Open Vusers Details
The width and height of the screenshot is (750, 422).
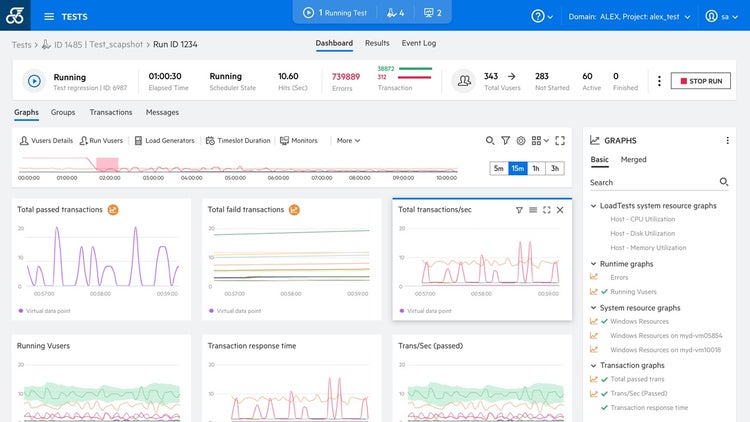pyautogui.click(x=46, y=141)
